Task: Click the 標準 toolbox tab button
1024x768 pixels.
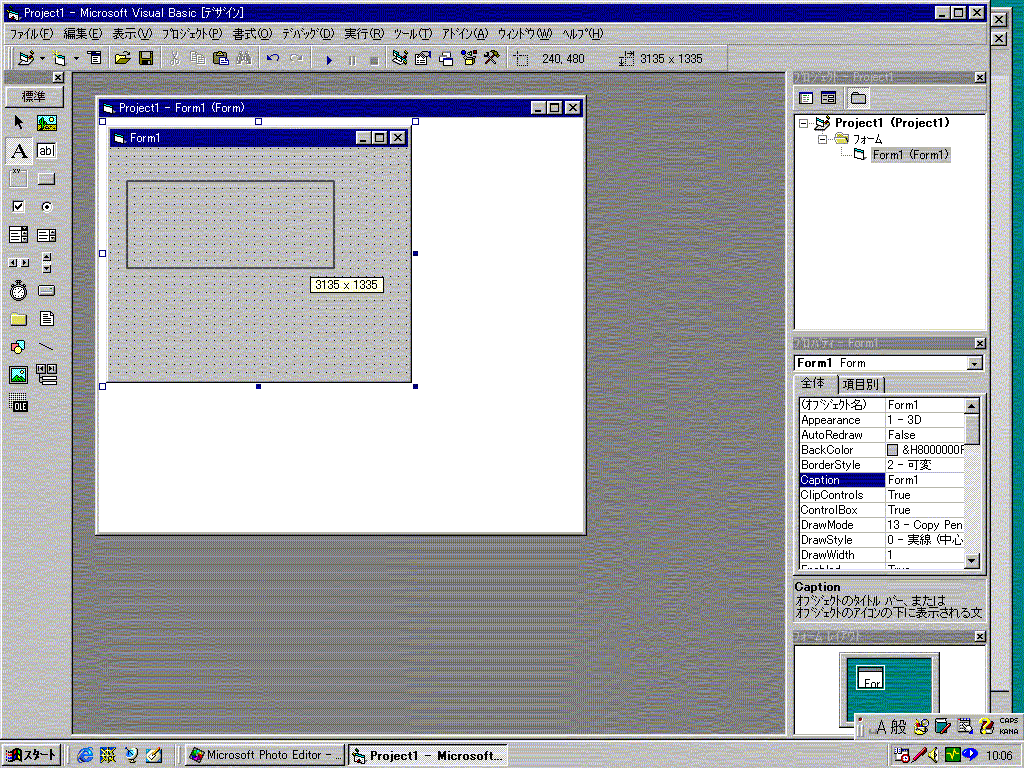Action: tap(34, 97)
